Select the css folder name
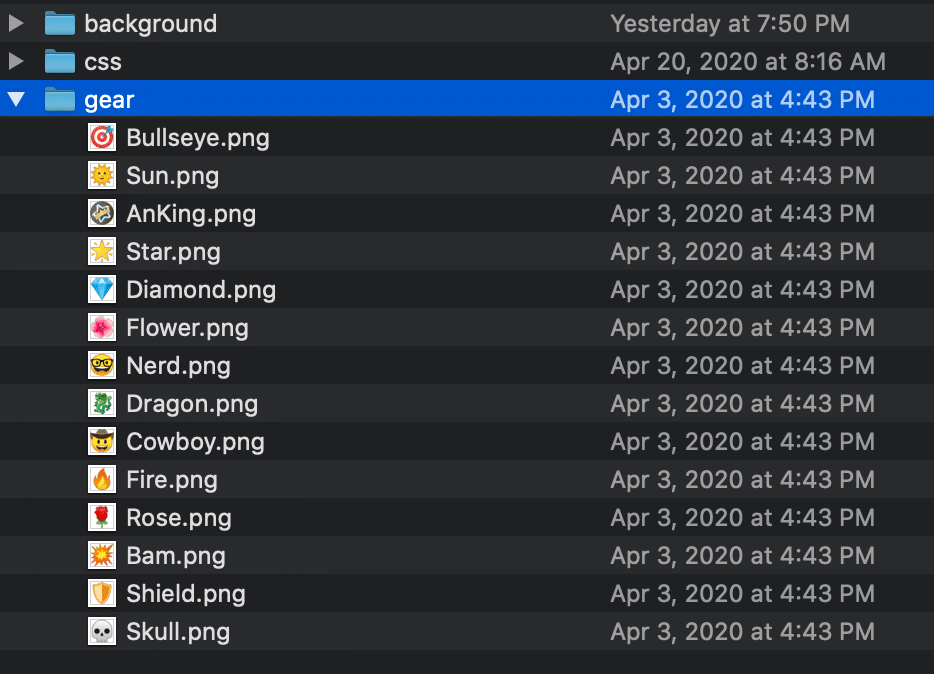Image resolution: width=934 pixels, height=674 pixels. click(x=103, y=62)
